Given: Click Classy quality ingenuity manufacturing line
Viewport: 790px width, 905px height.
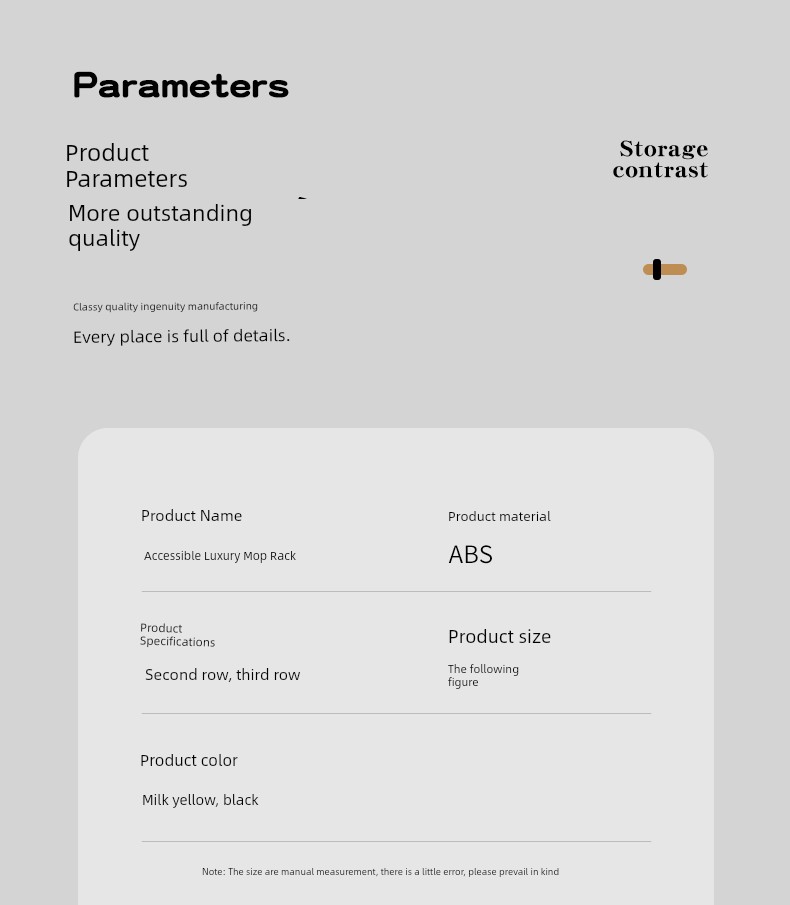Looking at the screenshot, I should coord(165,307).
